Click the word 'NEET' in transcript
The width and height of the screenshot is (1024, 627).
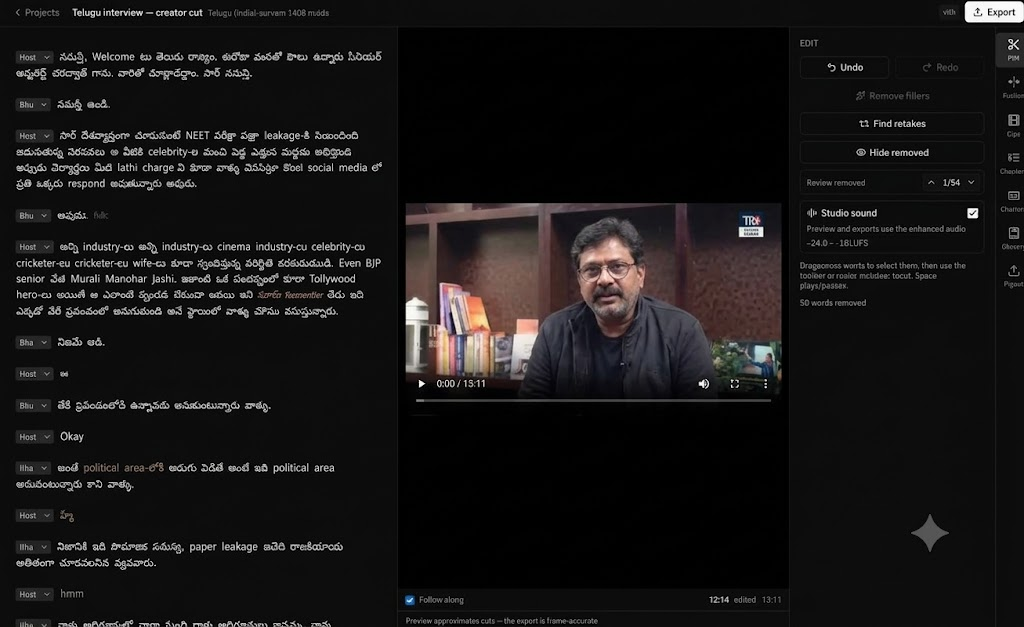pyautogui.click(x=197, y=135)
